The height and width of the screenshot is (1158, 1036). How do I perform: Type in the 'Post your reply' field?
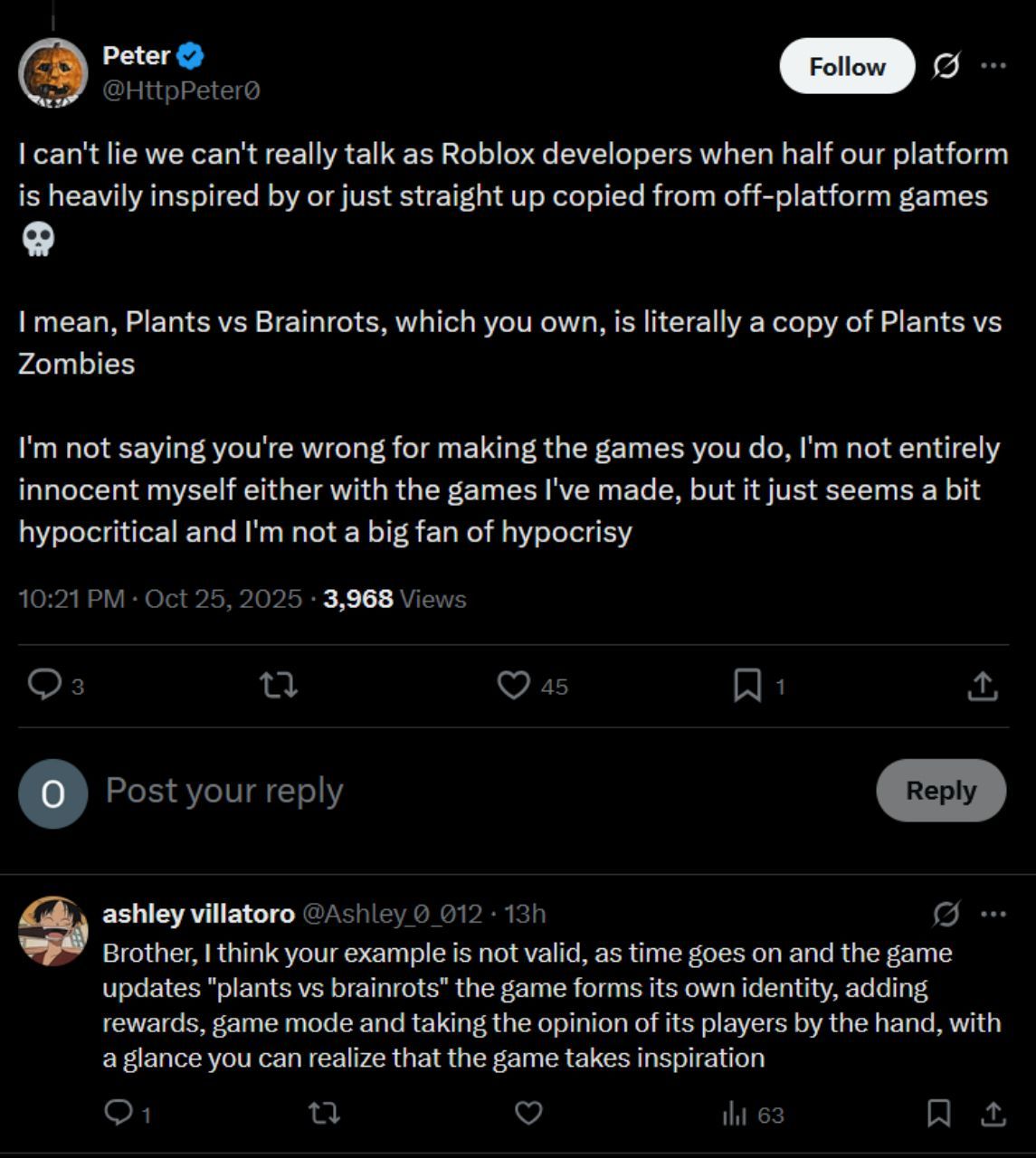point(452,791)
